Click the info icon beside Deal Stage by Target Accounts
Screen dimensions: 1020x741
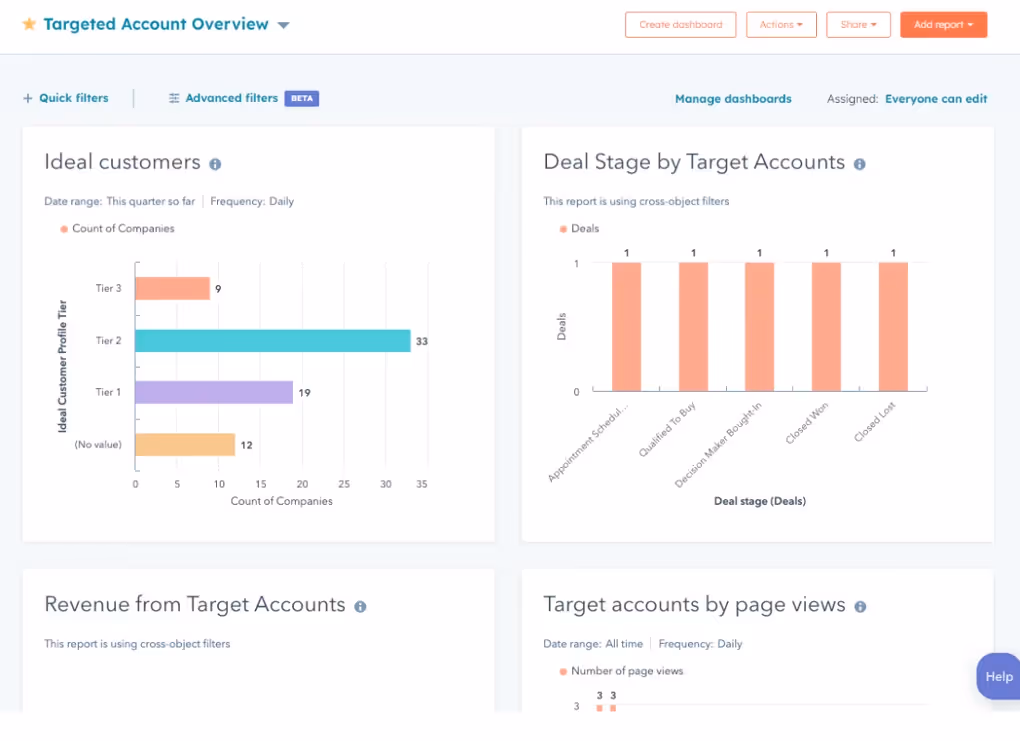[x=859, y=164]
